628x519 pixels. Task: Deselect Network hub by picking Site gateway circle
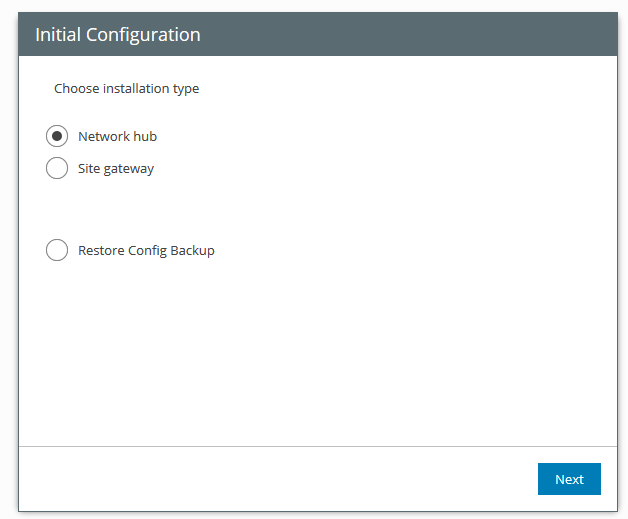(x=57, y=168)
